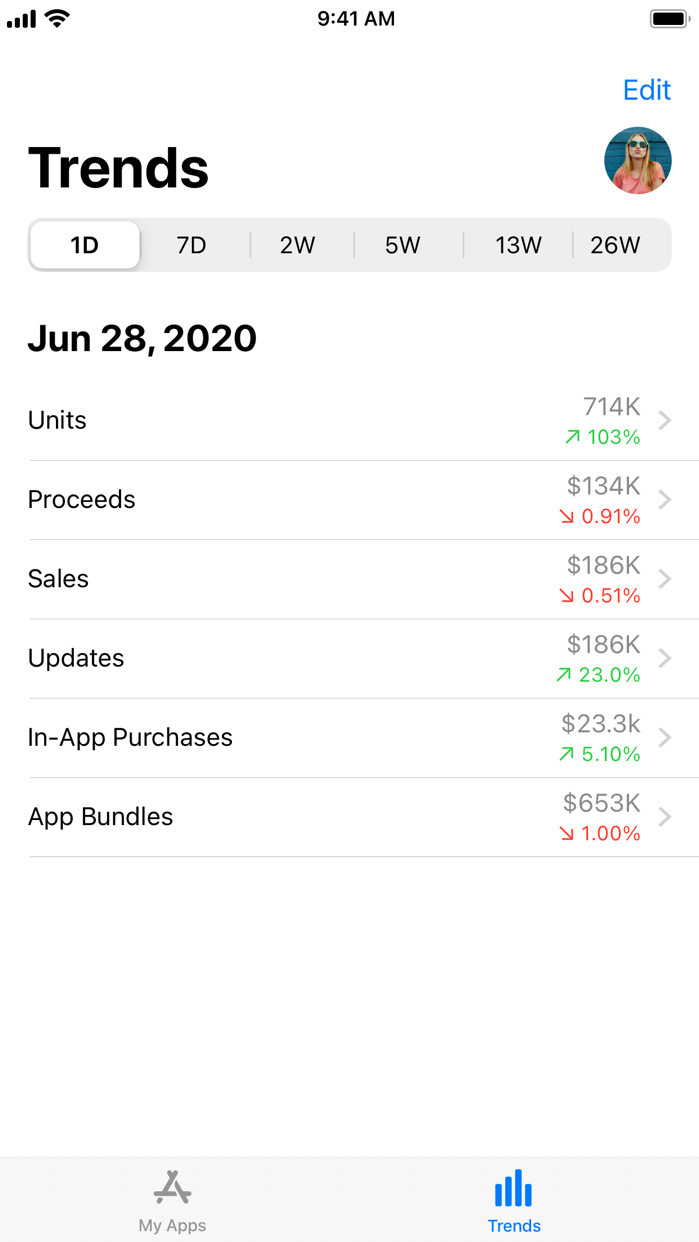Tap the Trends bar chart icon
This screenshot has width=699, height=1242.
(514, 1188)
